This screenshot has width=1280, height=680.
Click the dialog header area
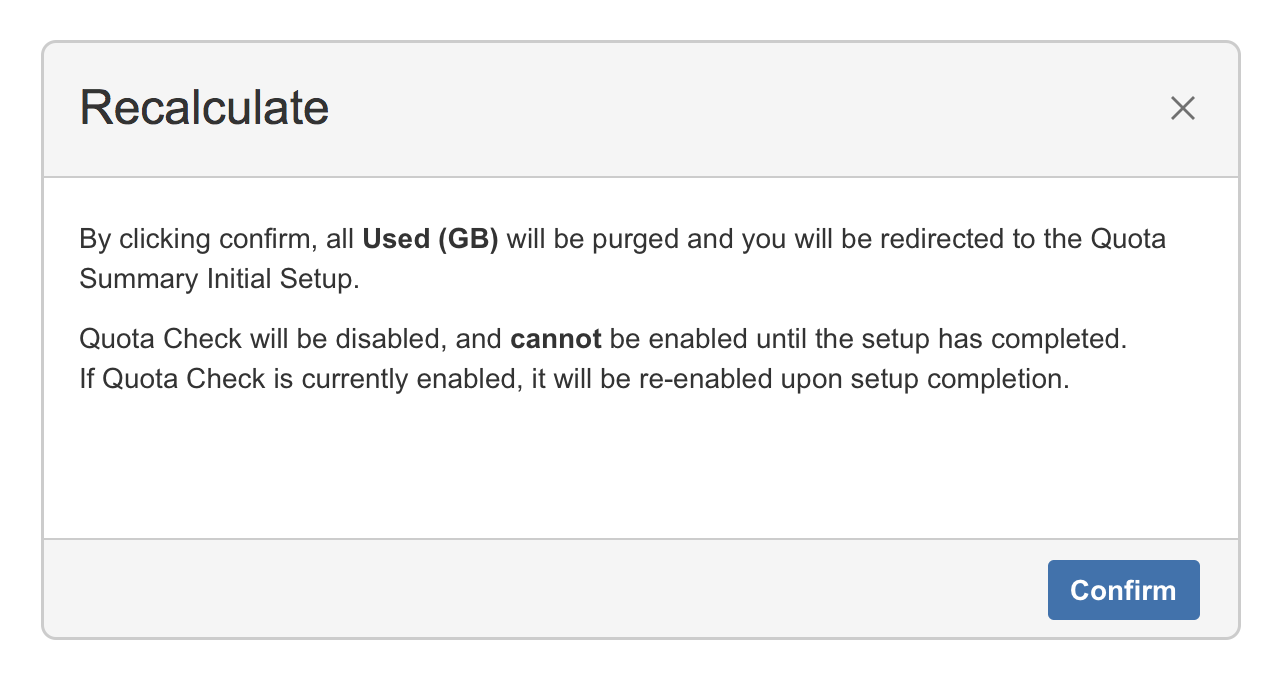coord(640,110)
